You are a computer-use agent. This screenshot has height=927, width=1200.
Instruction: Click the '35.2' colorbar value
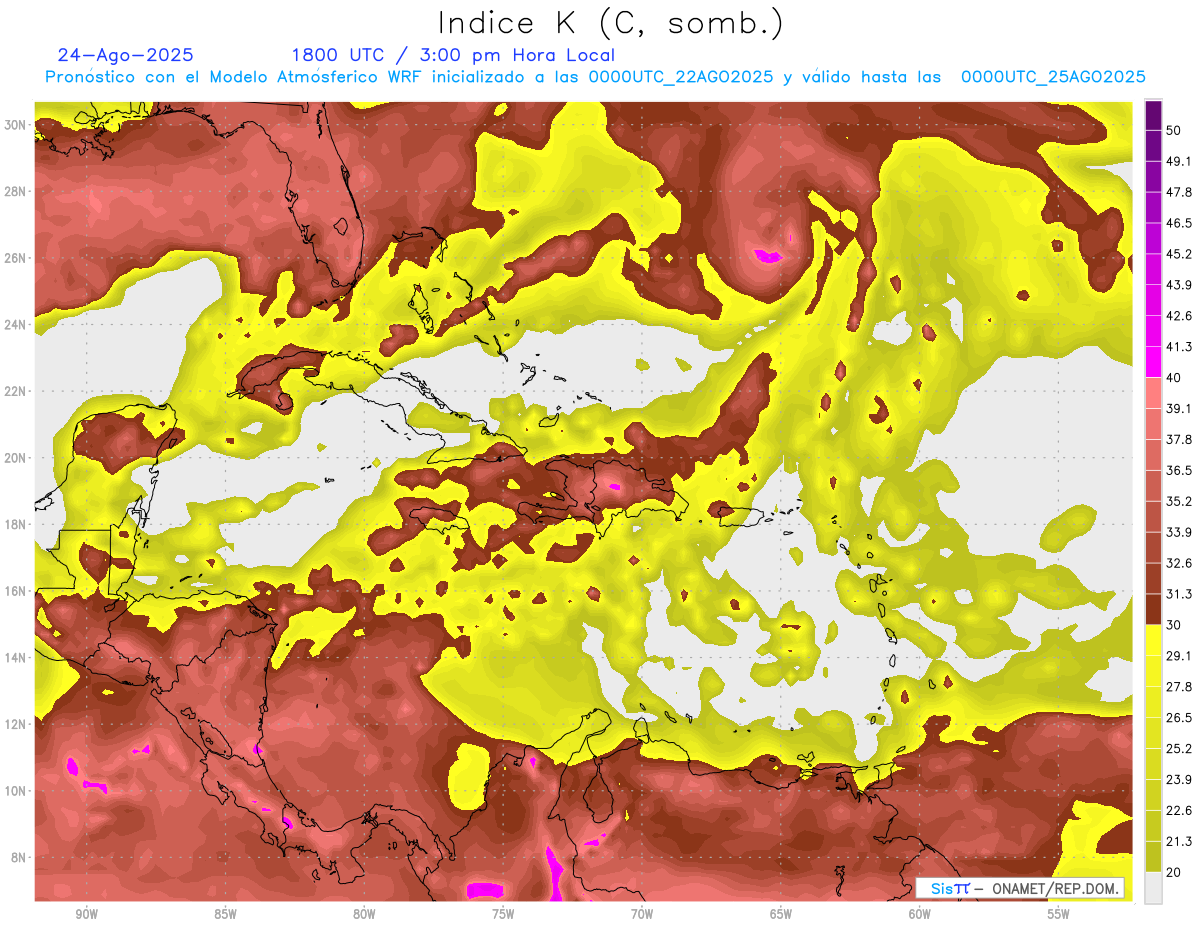(1179, 501)
